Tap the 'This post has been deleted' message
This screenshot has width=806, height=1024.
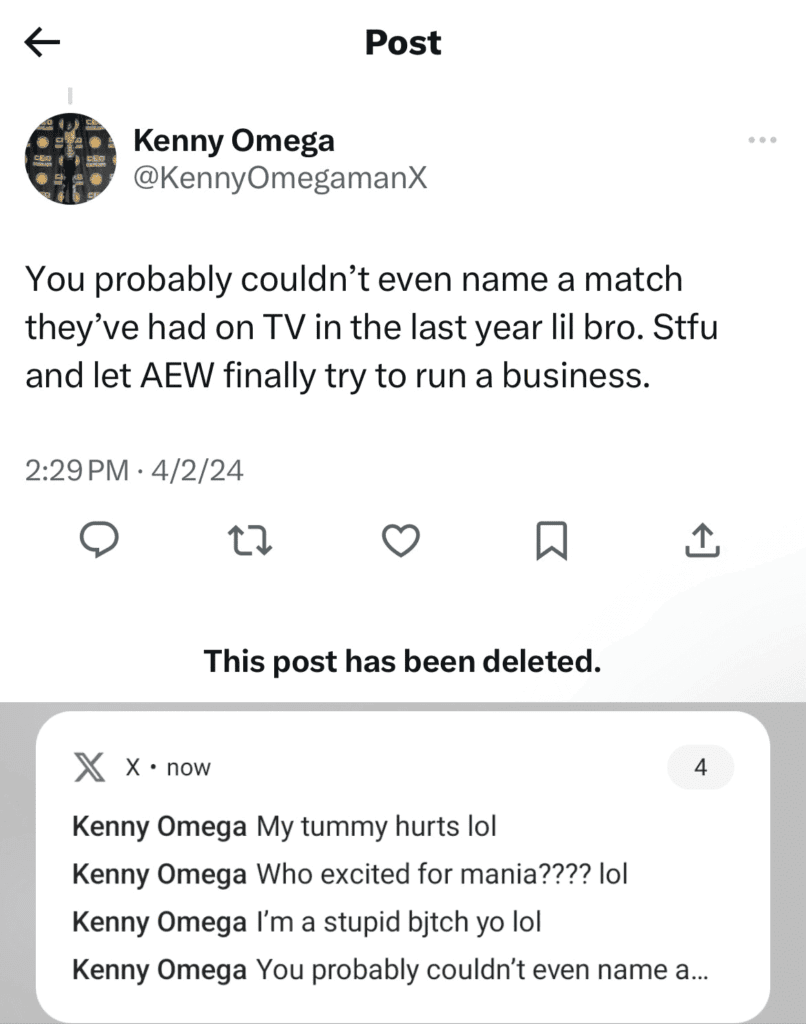[402, 661]
